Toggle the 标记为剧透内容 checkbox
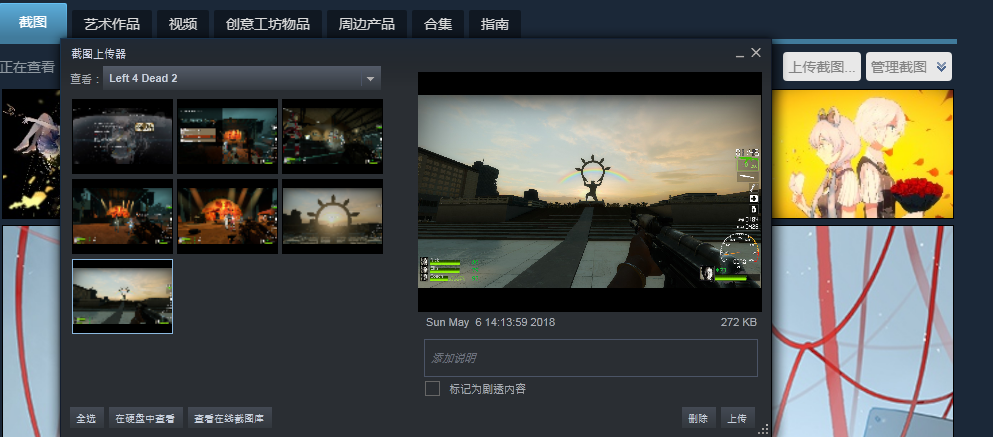This screenshot has height=437, width=993. pos(432,388)
